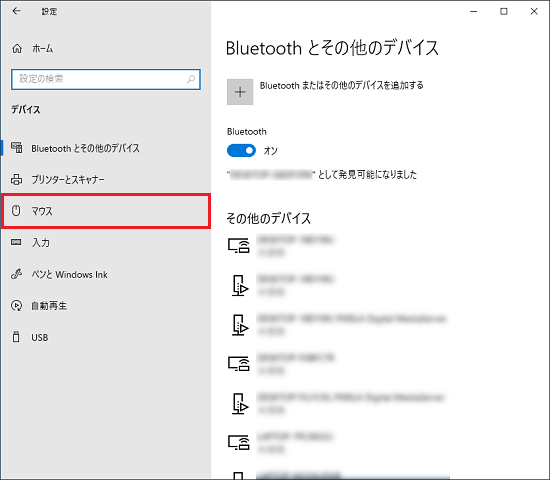Select sixth device wireless display icon
550x480 pixels.
(239, 443)
